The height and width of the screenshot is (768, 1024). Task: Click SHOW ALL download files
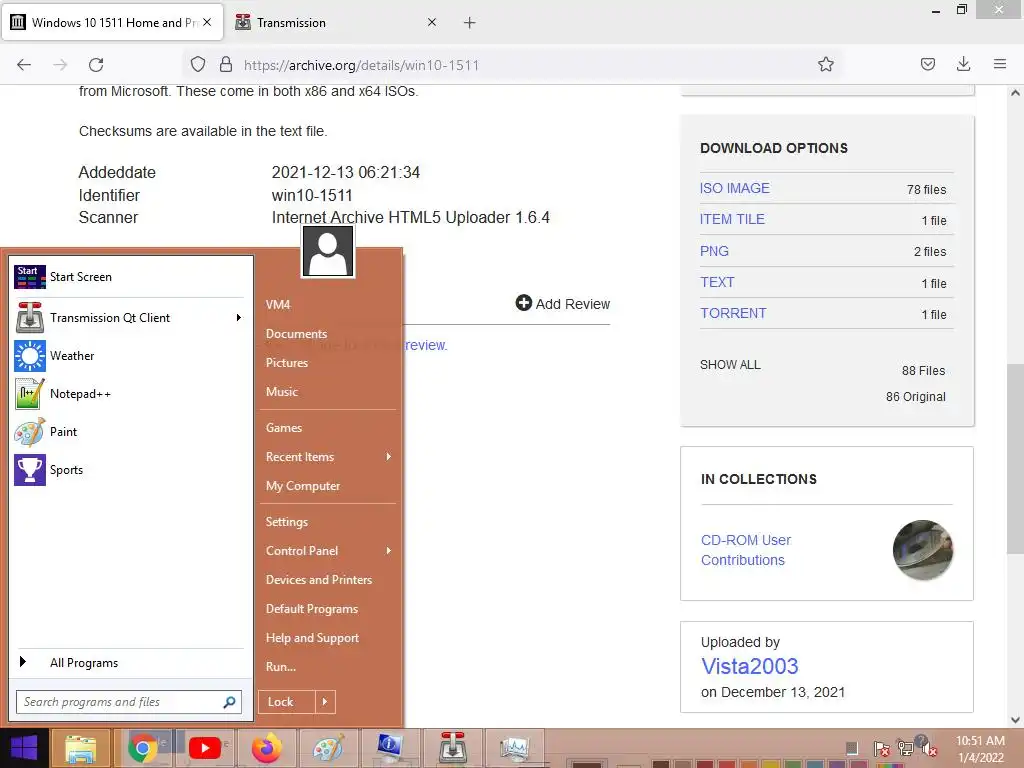click(x=730, y=364)
